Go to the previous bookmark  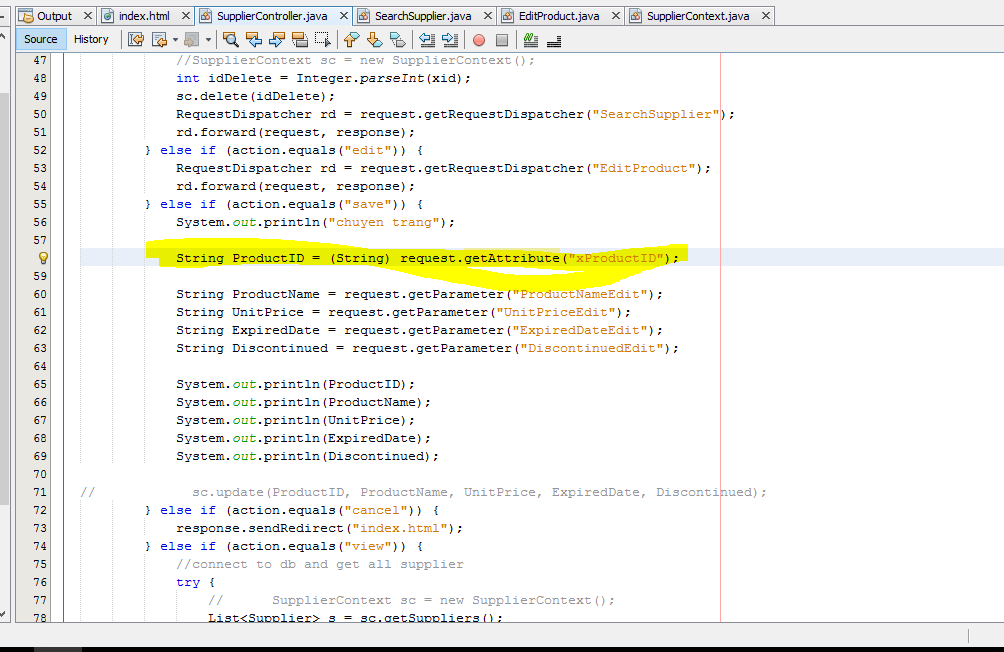[x=351, y=40]
